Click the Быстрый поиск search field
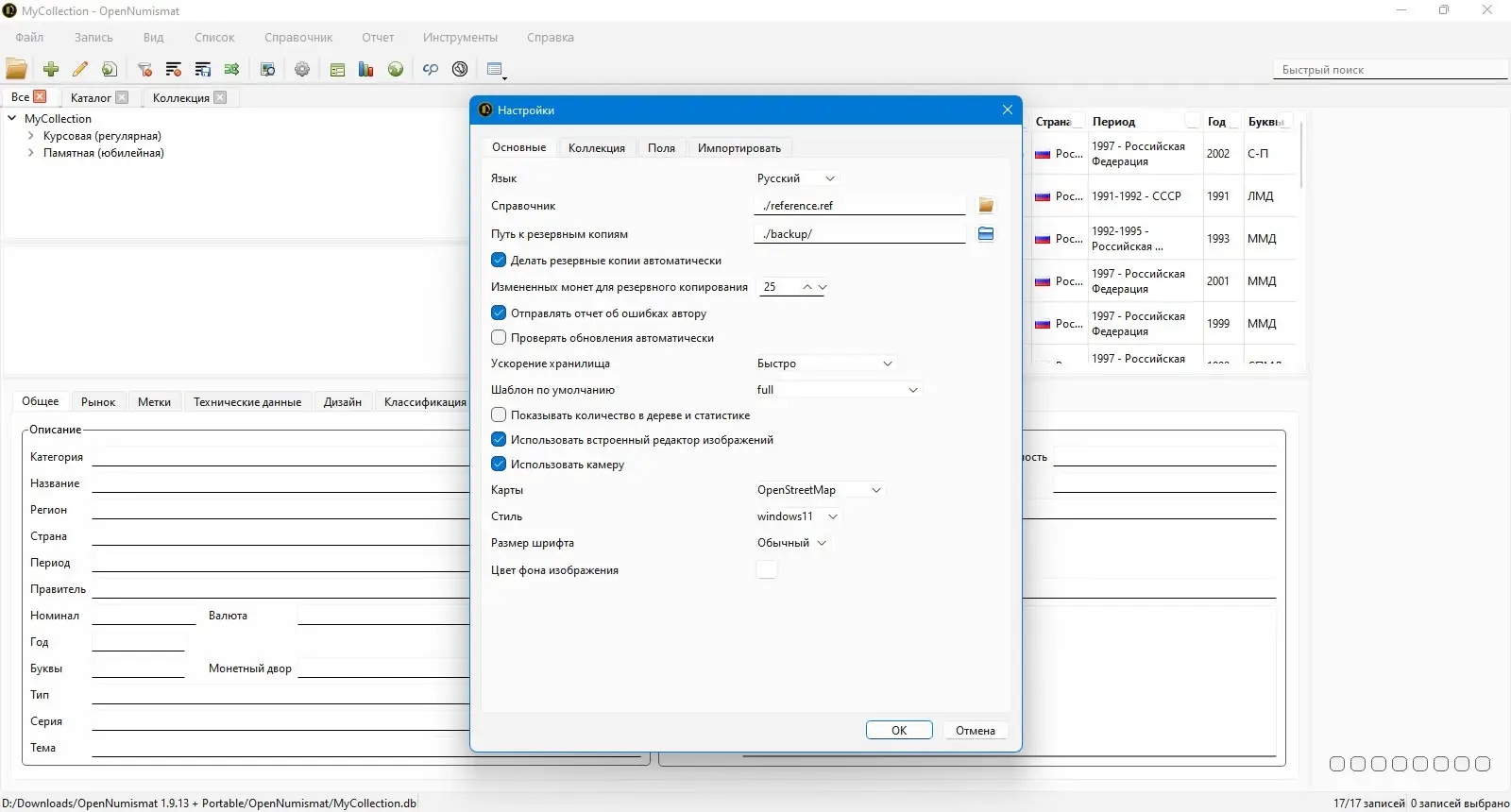The width and height of the screenshot is (1511, 812). 1390,69
